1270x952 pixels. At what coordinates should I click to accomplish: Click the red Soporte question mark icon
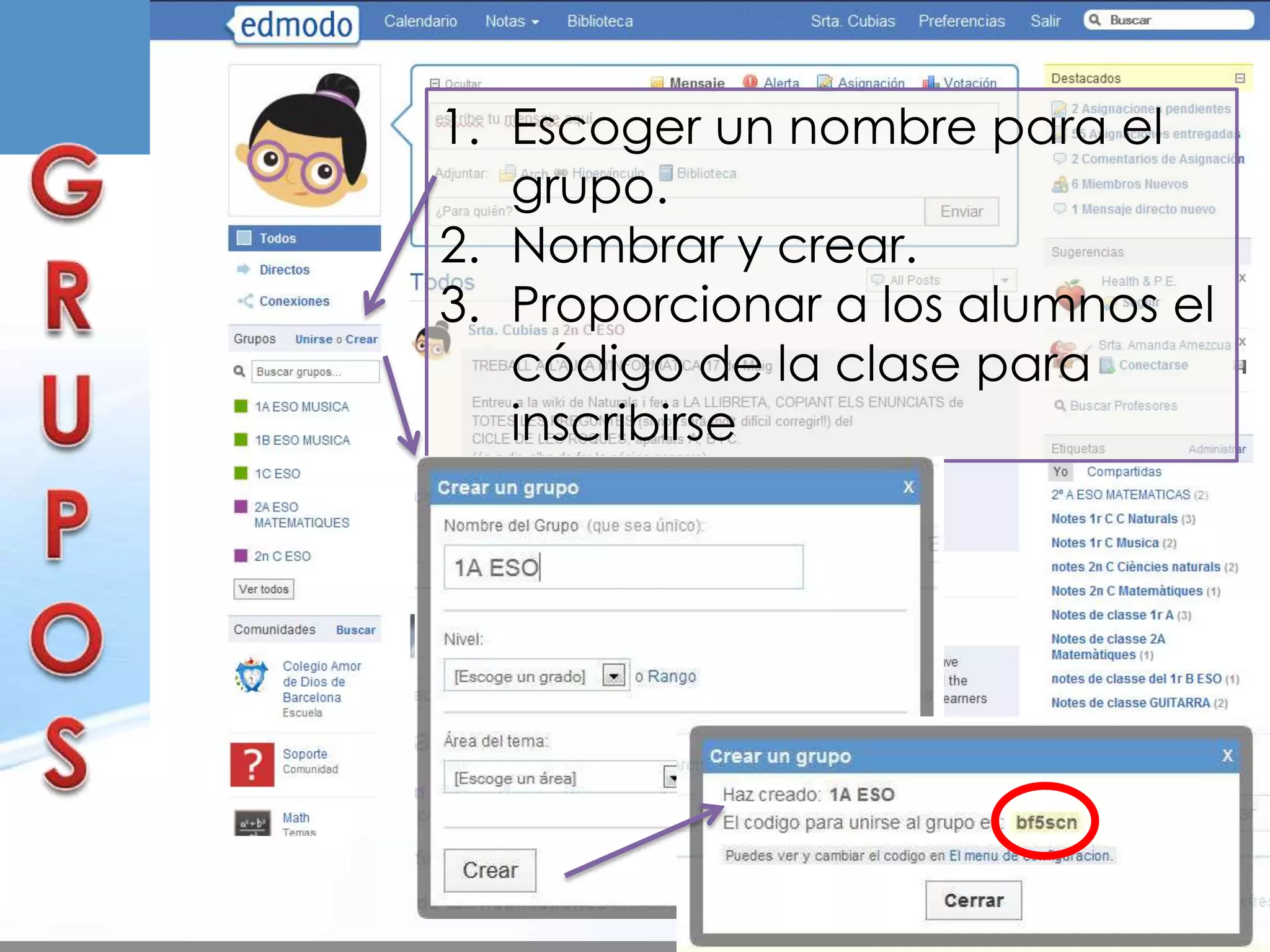252,764
